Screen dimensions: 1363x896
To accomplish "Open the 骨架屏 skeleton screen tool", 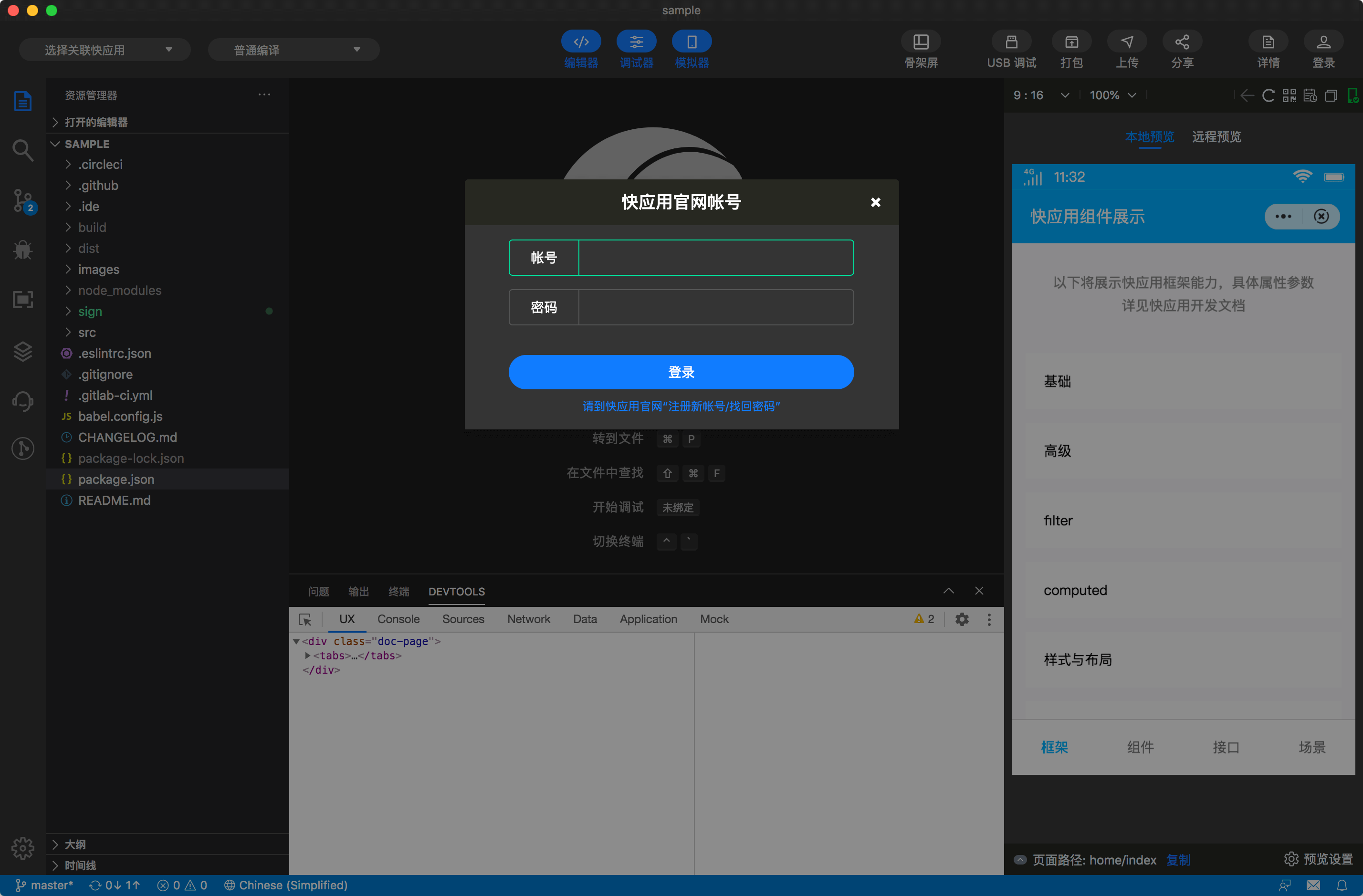I will (x=920, y=42).
